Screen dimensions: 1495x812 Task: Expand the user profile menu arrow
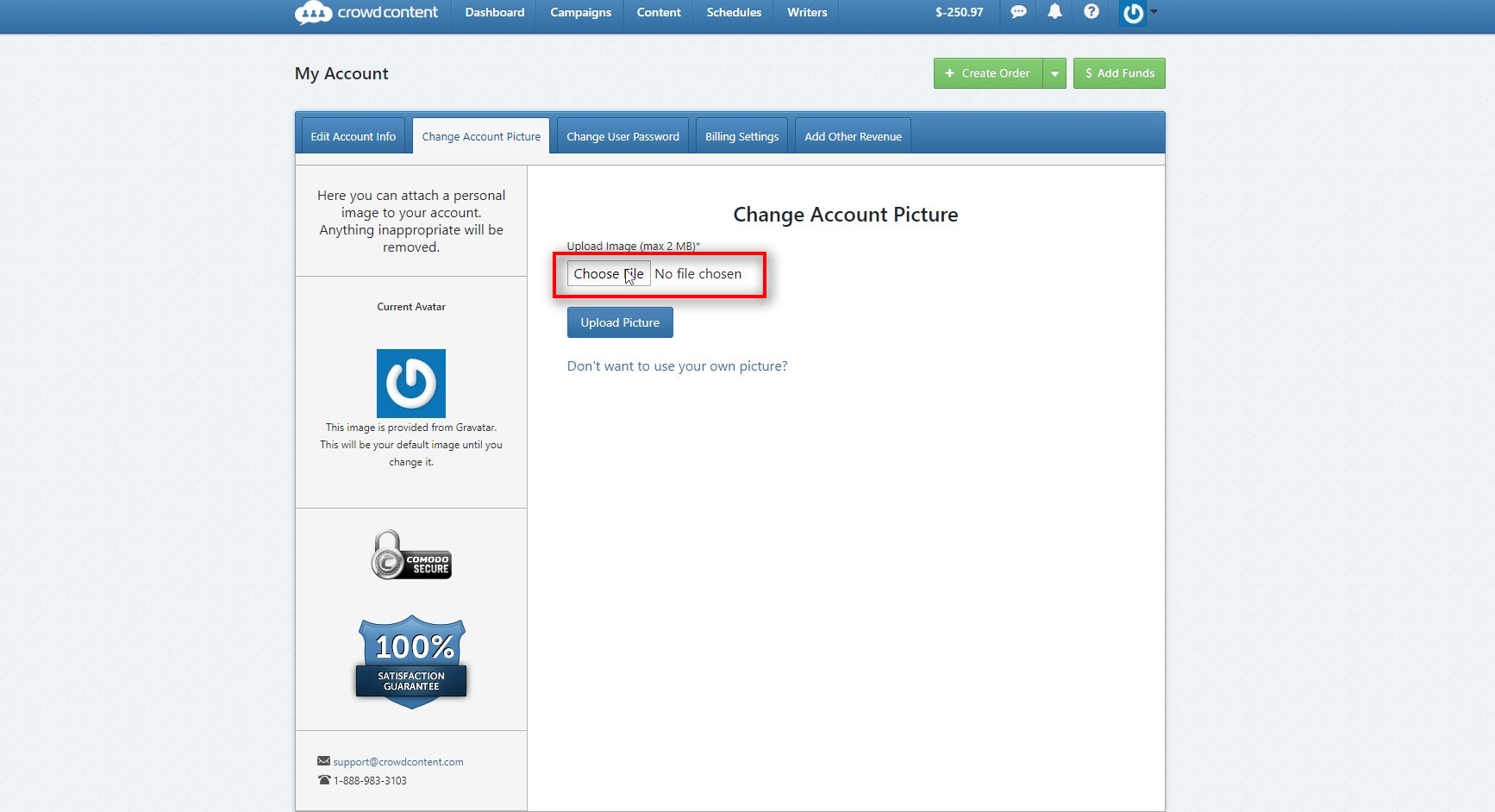click(1154, 12)
